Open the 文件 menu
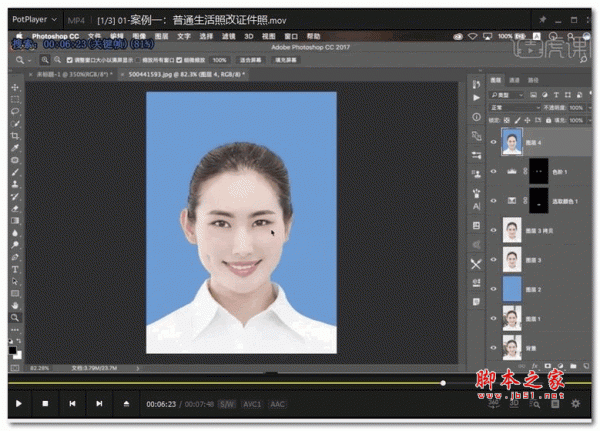The image size is (600, 431). (95, 36)
